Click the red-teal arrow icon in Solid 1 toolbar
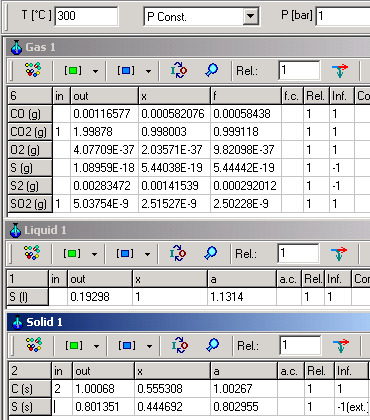This screenshot has height=420, width=370. point(340,346)
